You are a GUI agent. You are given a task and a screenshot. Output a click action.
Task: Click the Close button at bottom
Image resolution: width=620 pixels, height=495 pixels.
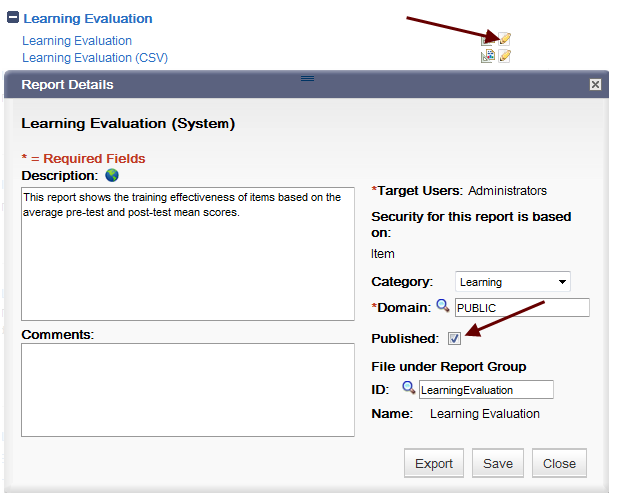559,463
